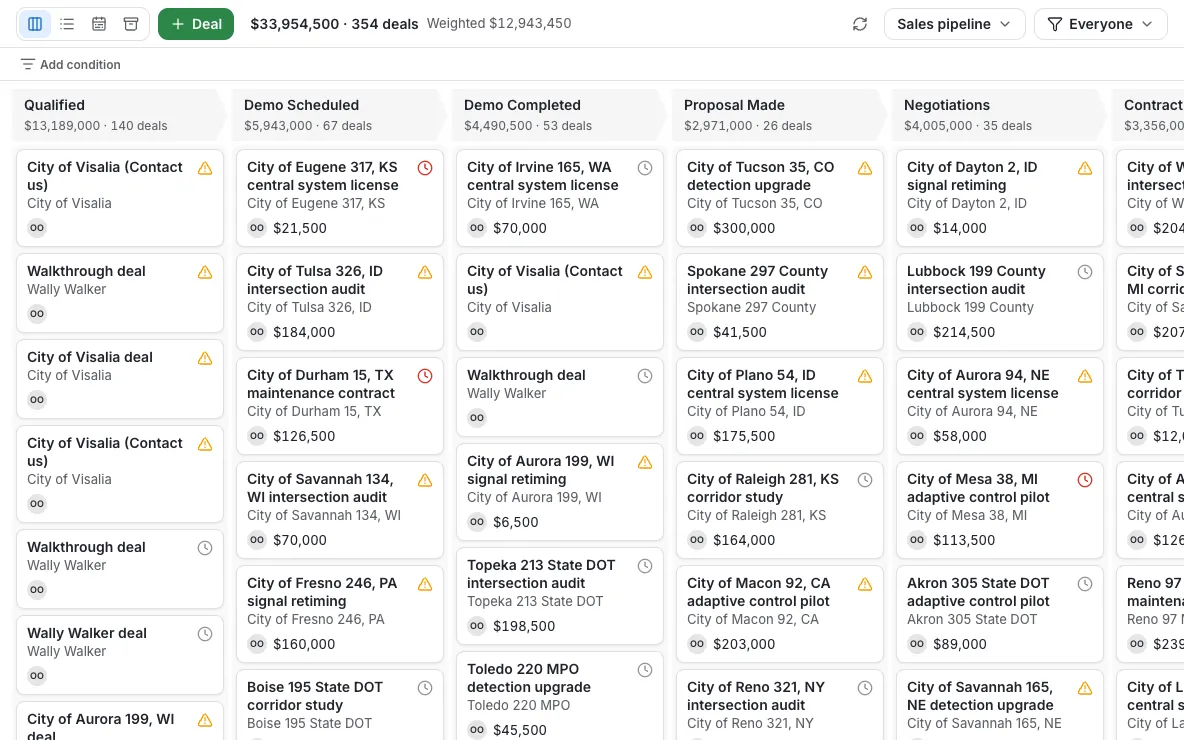Viewport: 1184px width, 740px height.
Task: Open the Sales pipeline dropdown
Action: [x=954, y=24]
